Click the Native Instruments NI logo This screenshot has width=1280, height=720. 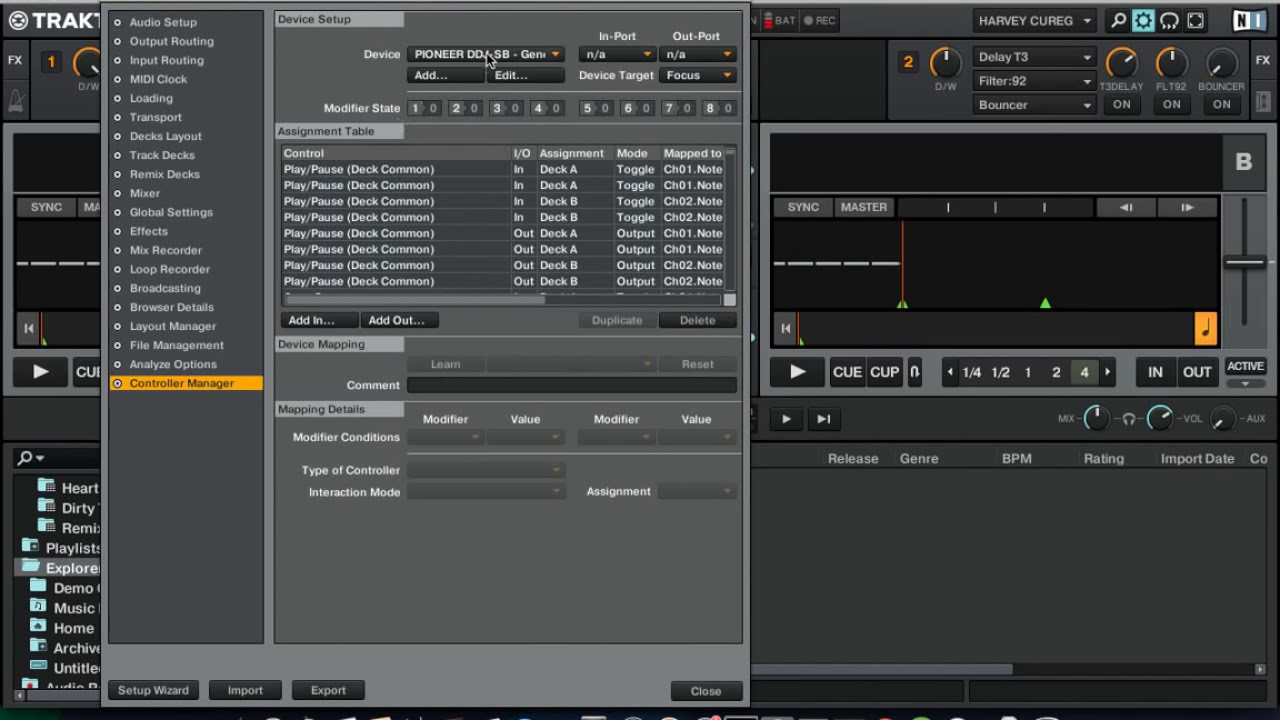click(x=1248, y=20)
